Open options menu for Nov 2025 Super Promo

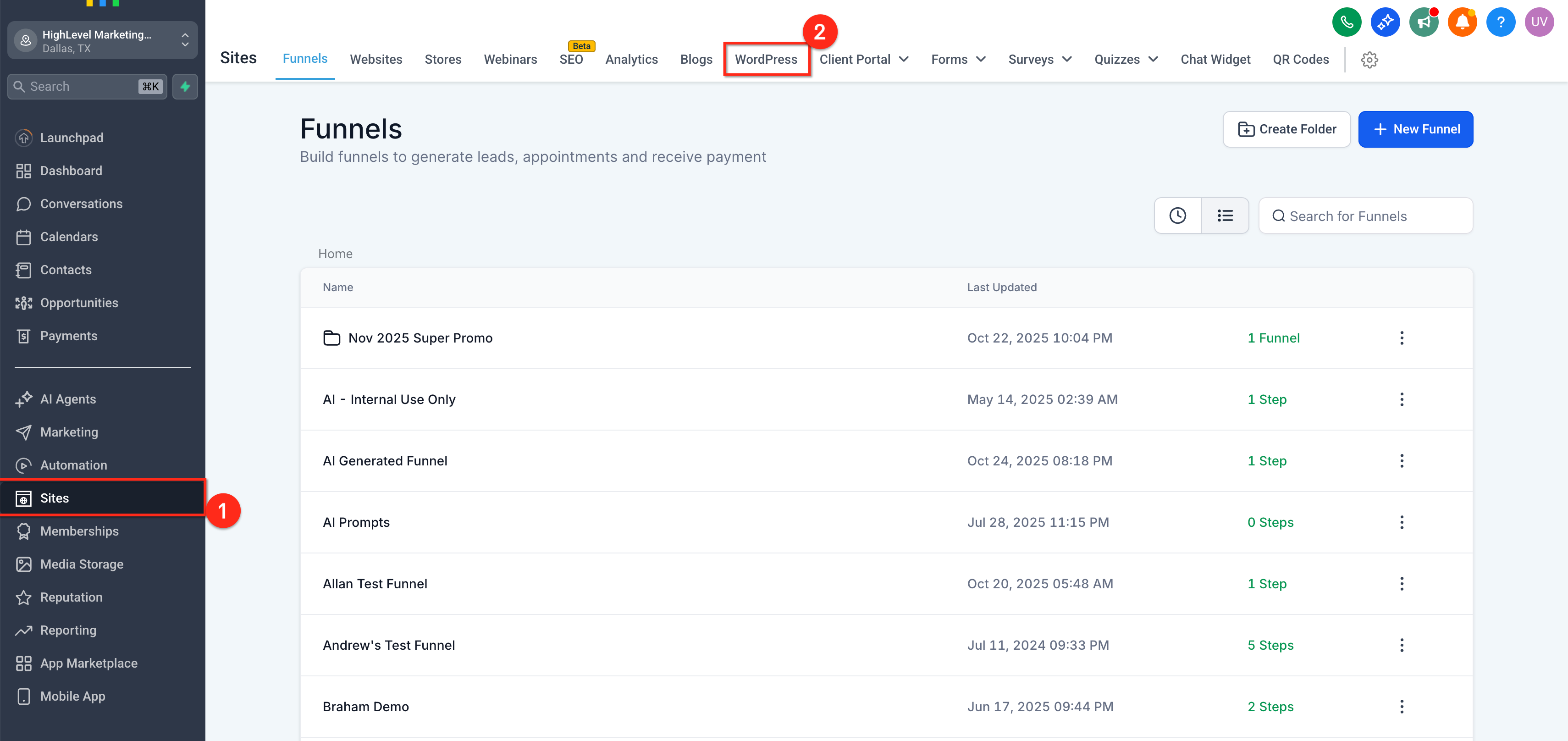(x=1401, y=338)
